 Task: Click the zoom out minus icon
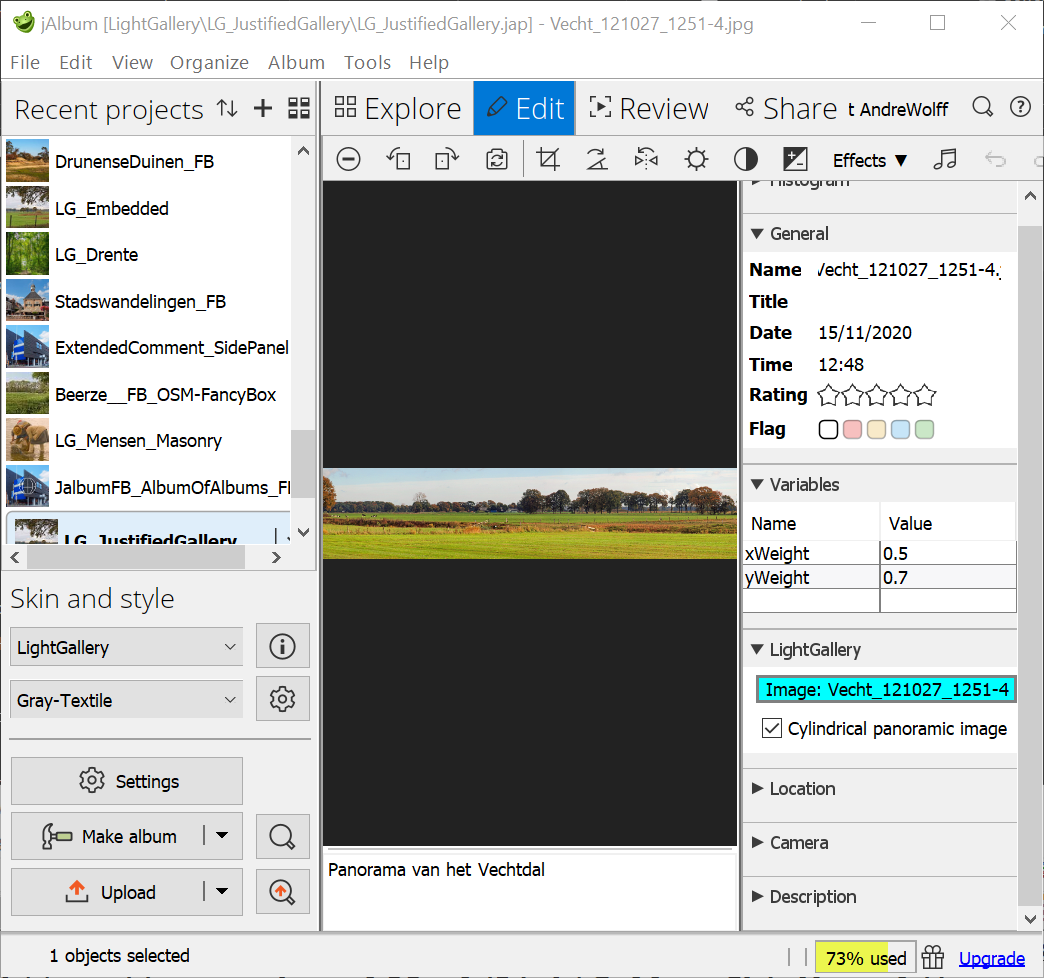tap(348, 160)
